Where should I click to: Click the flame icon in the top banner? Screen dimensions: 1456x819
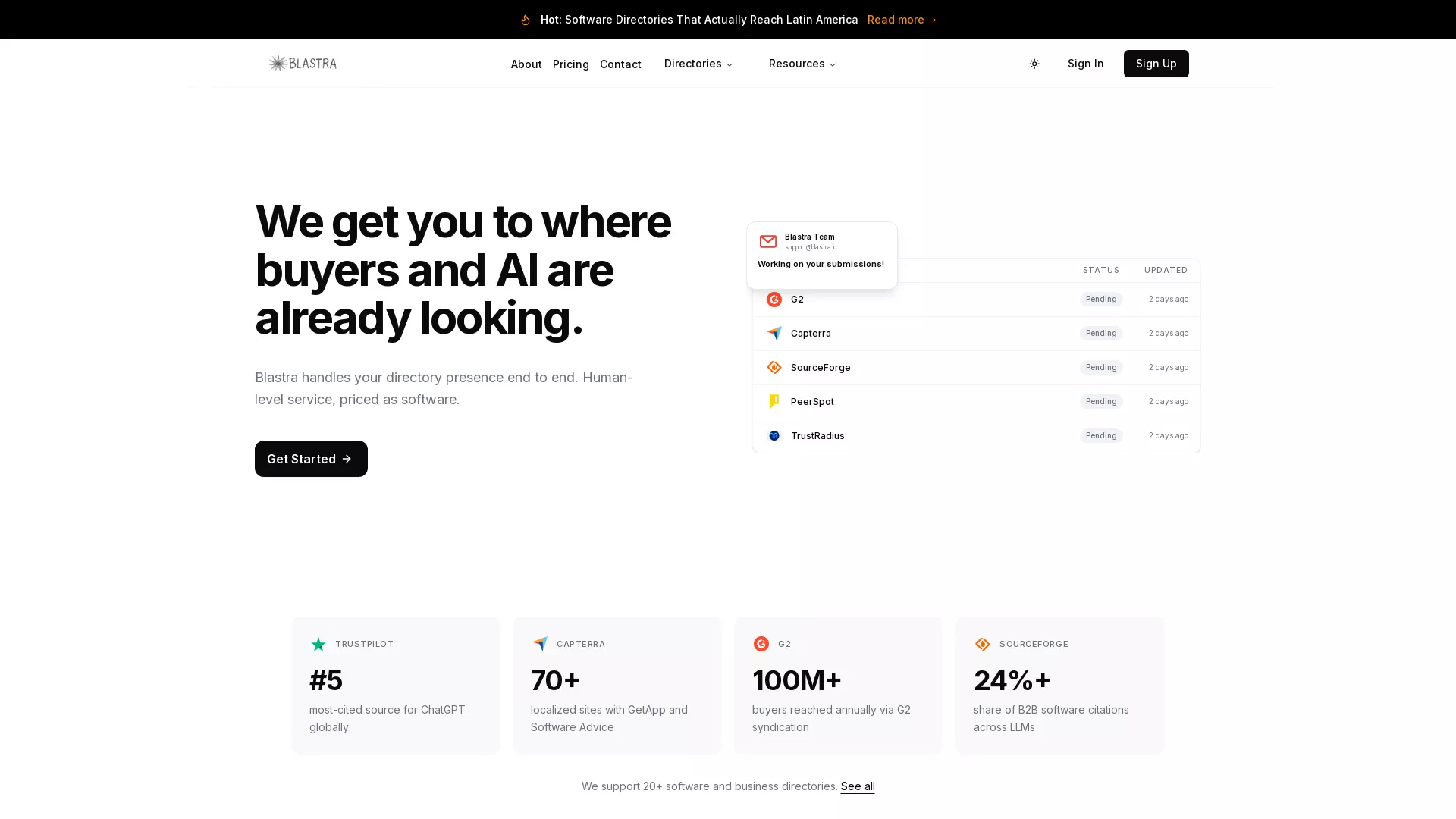point(526,20)
